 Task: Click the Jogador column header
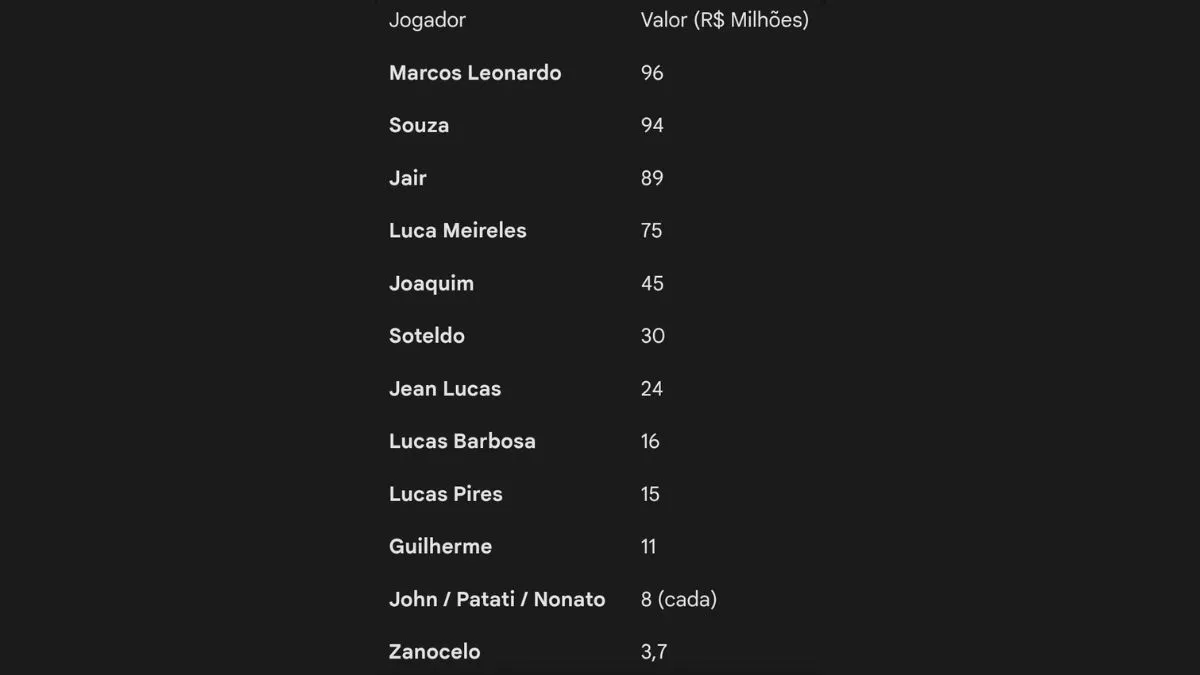coord(427,20)
